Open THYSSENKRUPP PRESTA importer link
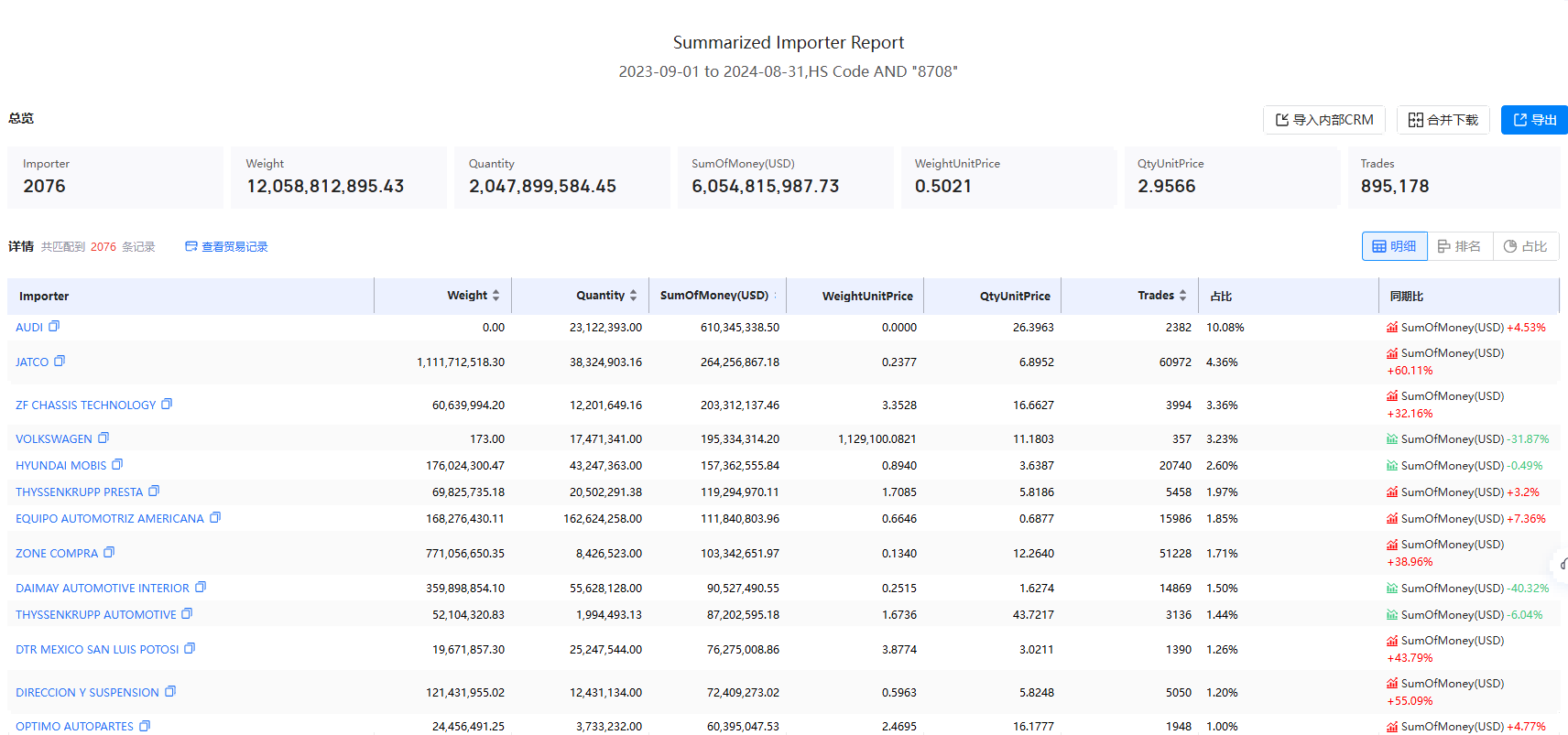Image resolution: width=1568 pixels, height=735 pixels. pyautogui.click(x=80, y=492)
